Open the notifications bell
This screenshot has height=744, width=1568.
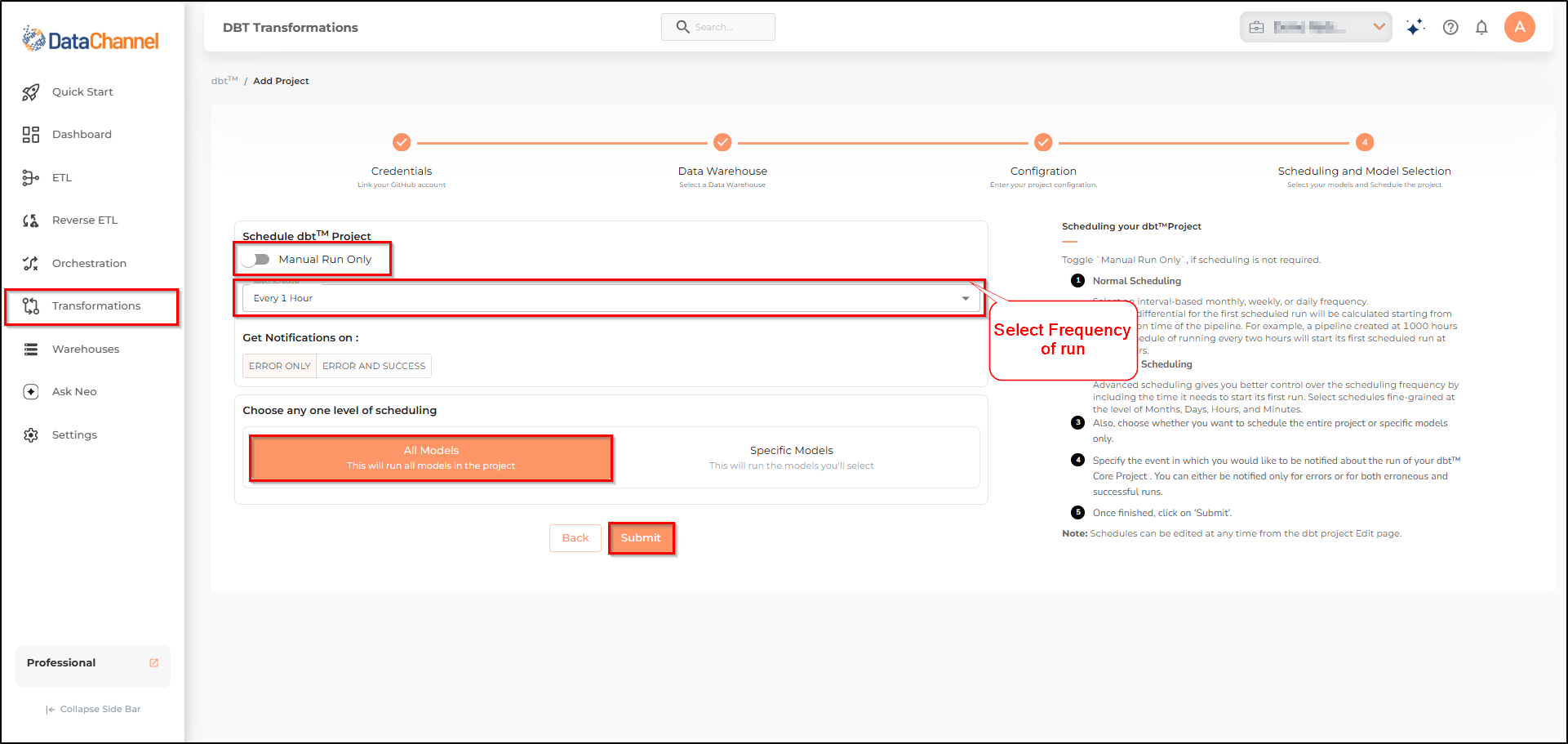click(x=1481, y=27)
